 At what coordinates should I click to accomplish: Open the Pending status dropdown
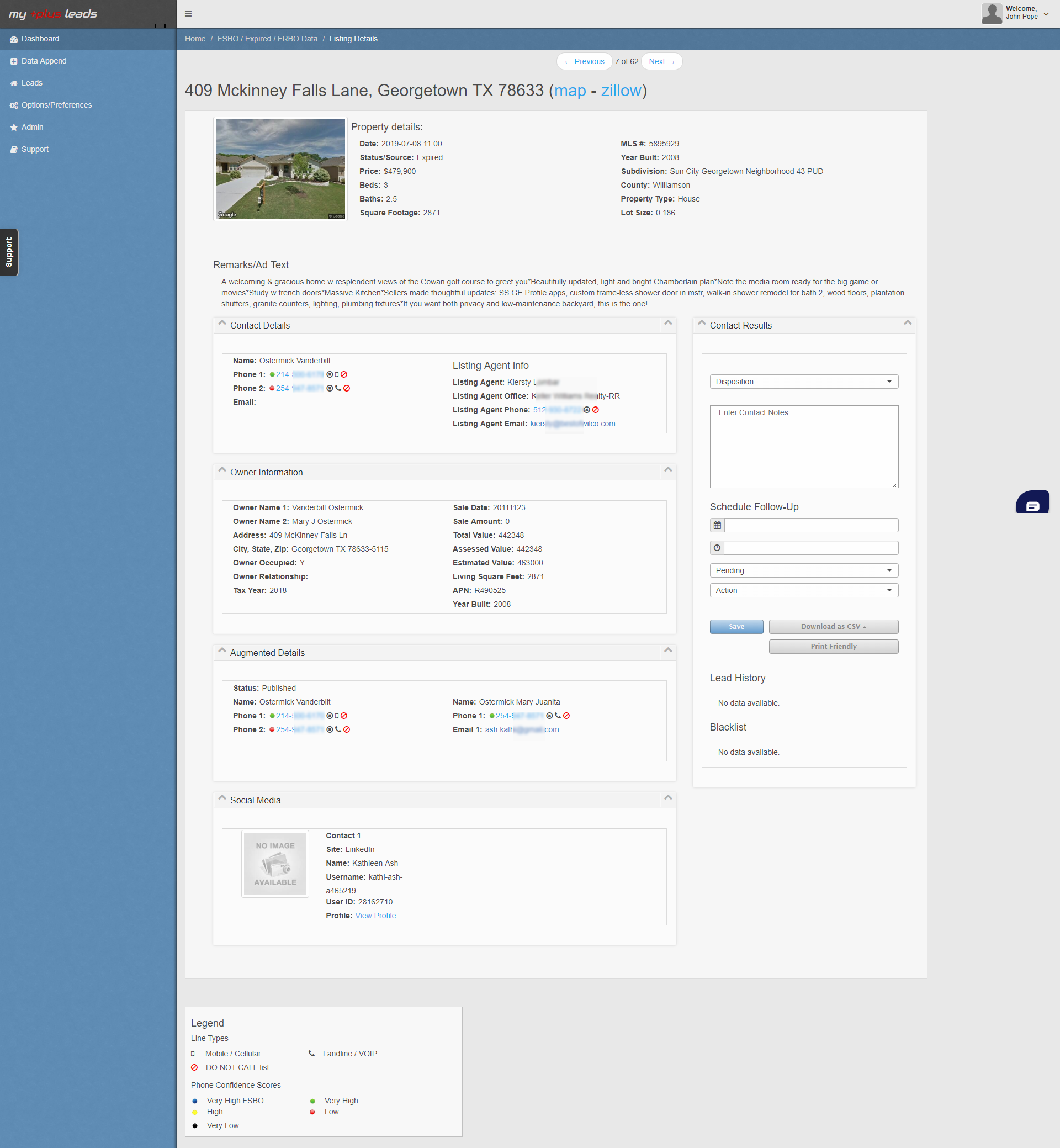(x=804, y=570)
